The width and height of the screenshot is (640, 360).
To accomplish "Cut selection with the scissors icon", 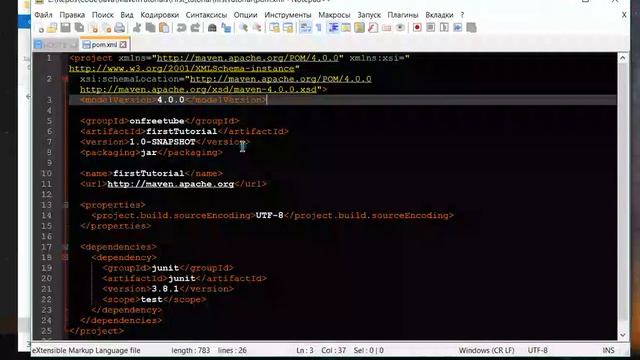I will coord(137,28).
